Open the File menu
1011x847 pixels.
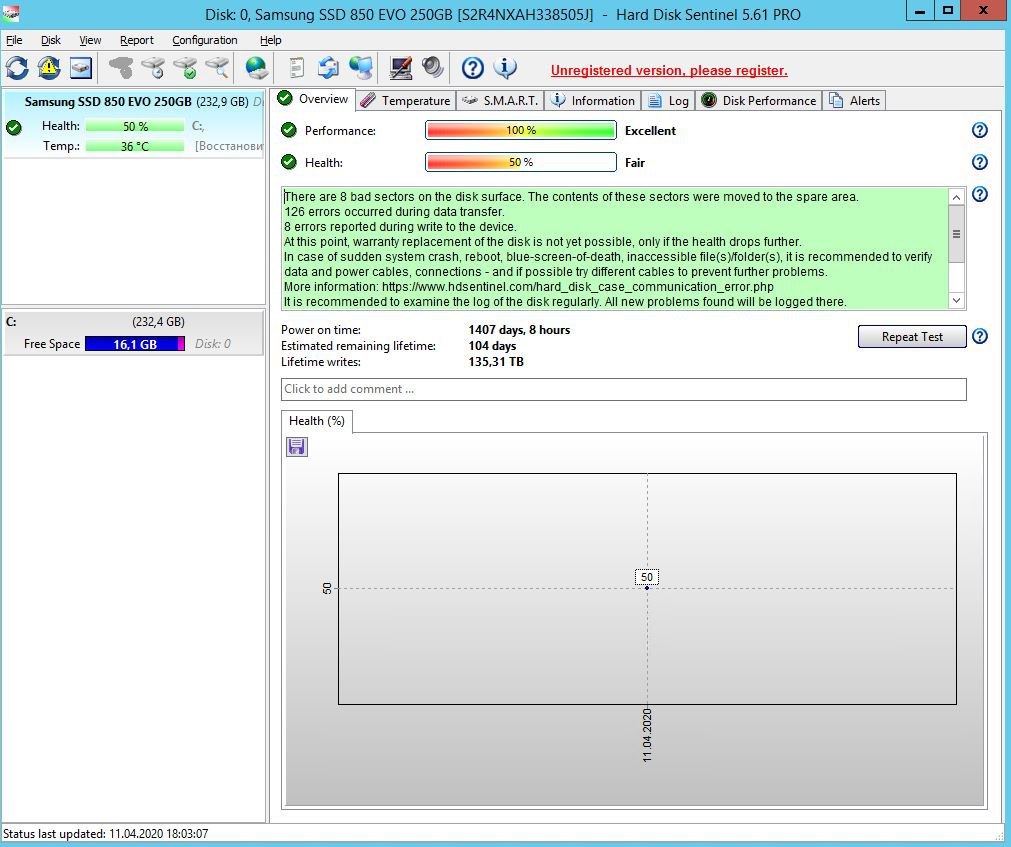tap(14, 40)
